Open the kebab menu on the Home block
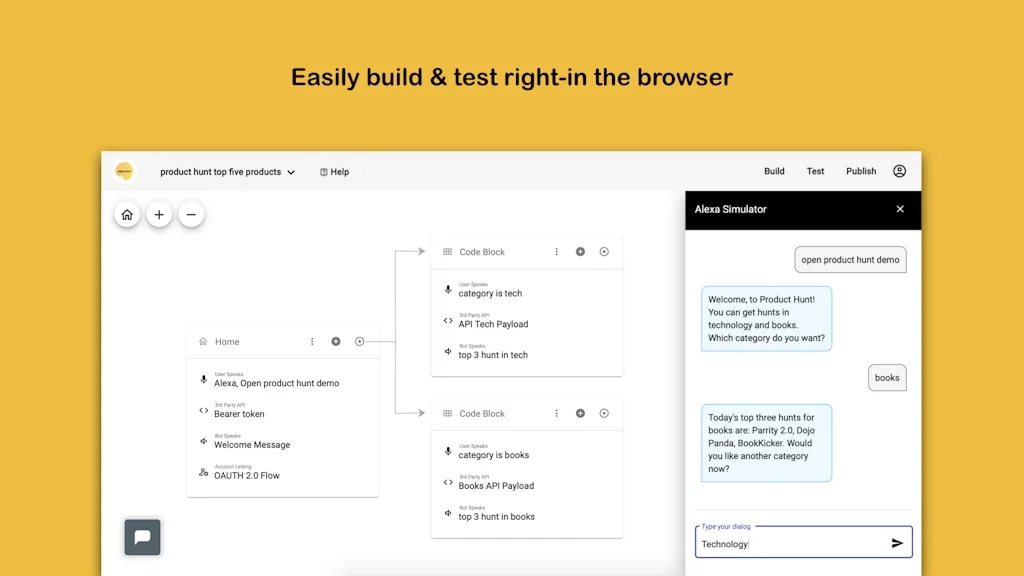 point(311,341)
